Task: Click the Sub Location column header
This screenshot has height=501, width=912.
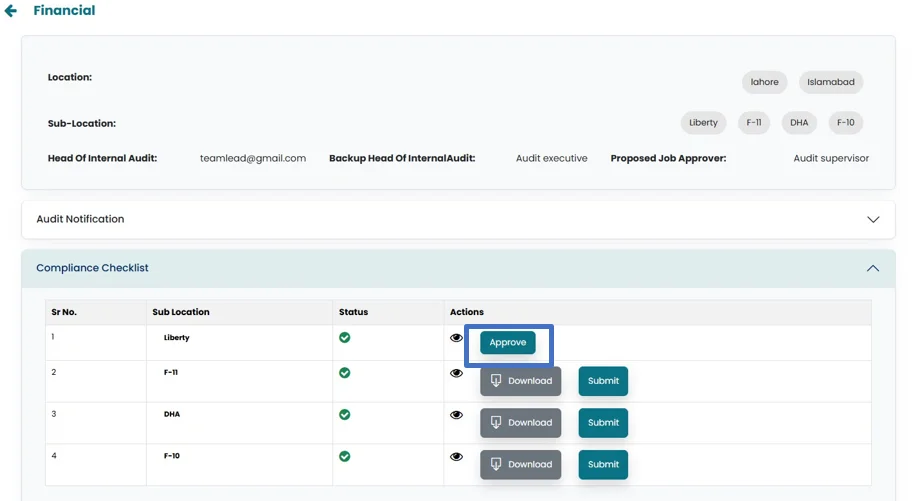Action: point(181,312)
